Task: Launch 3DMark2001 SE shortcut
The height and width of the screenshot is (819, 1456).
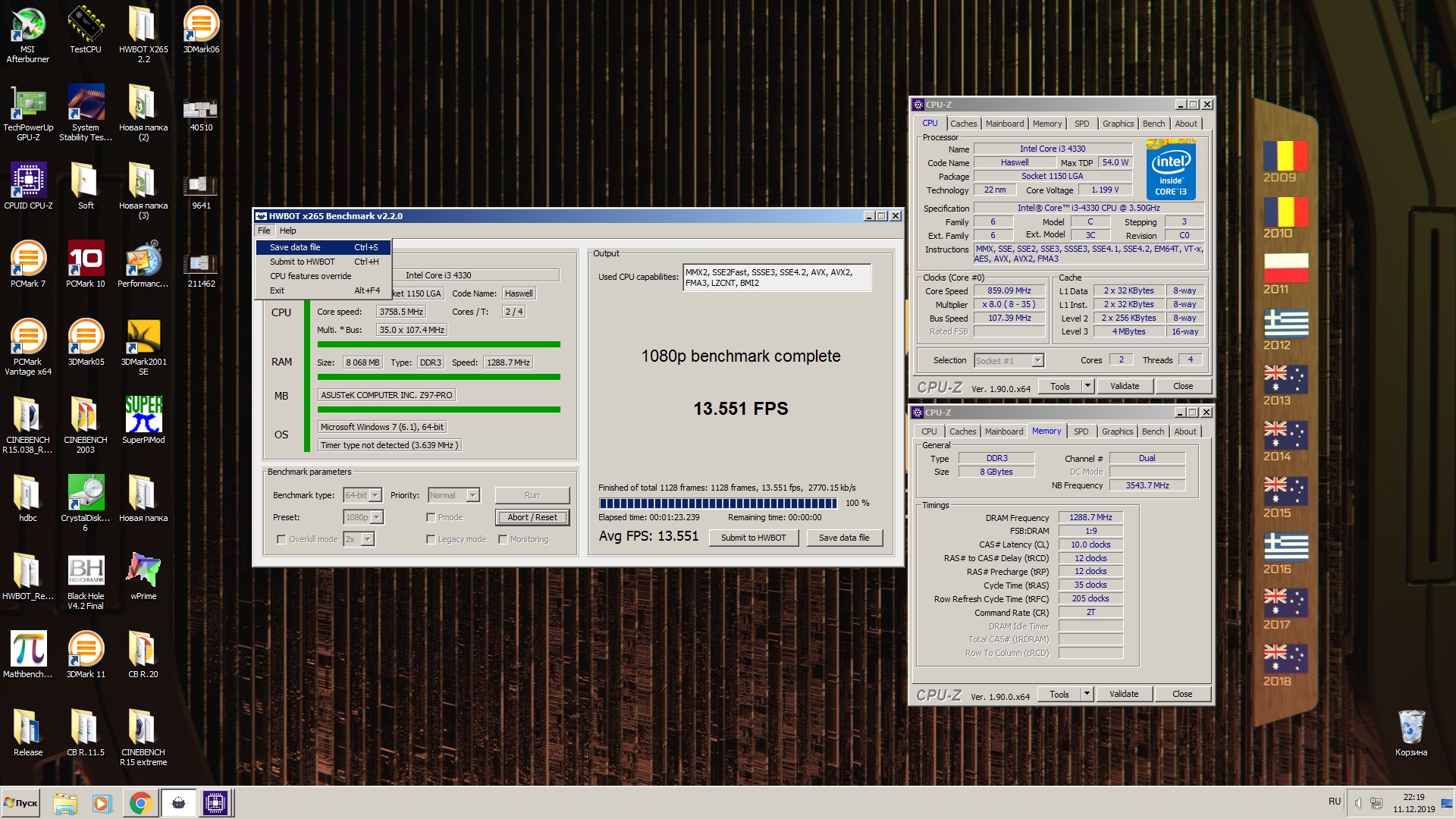Action: pos(143,347)
